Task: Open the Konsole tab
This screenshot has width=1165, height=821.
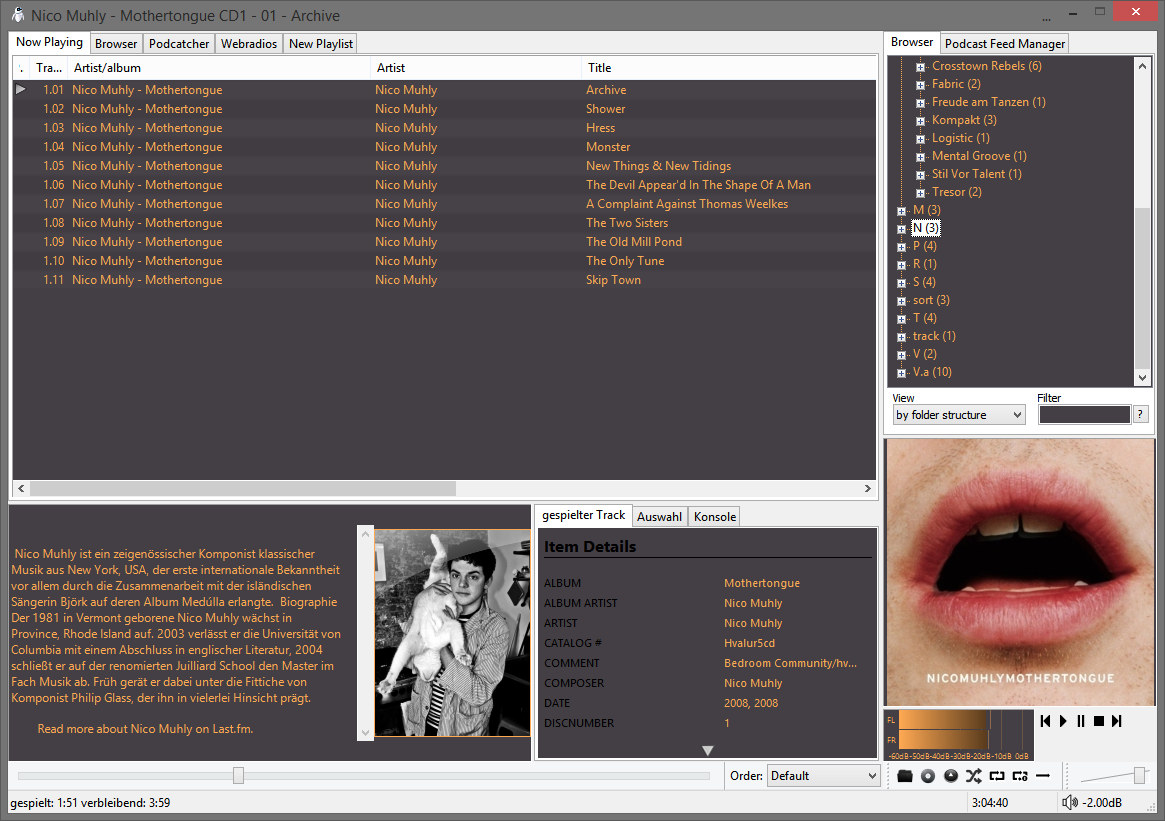Action: (715, 517)
